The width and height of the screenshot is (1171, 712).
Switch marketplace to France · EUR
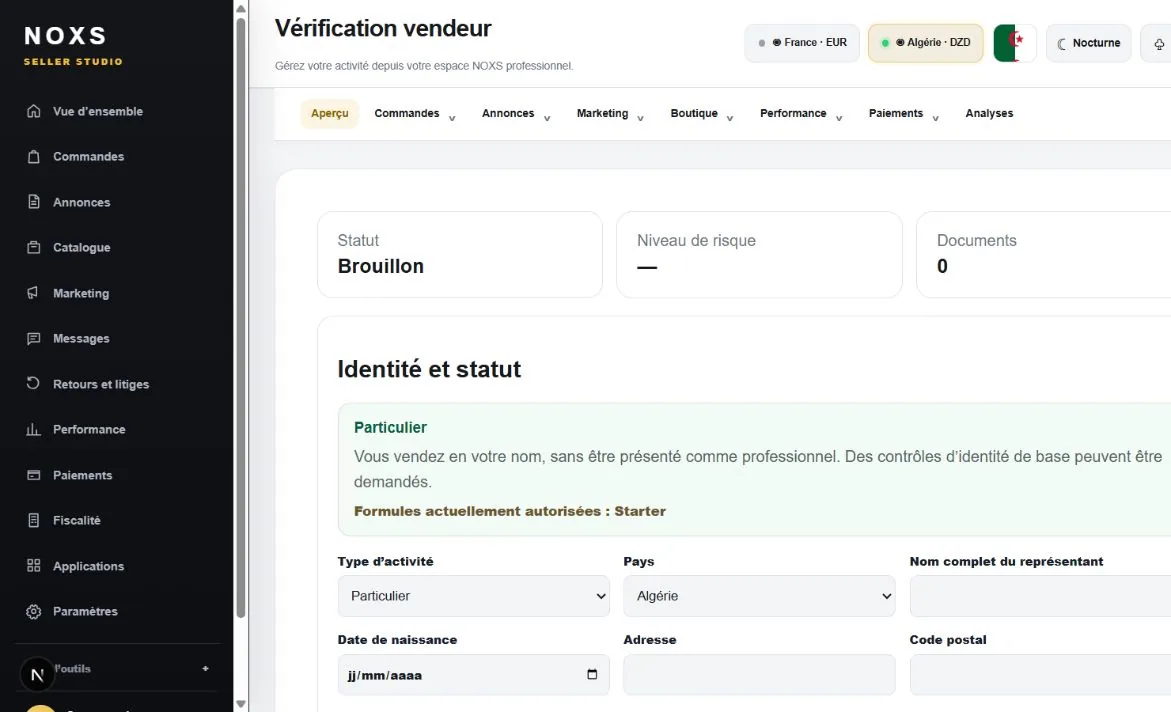coord(802,43)
